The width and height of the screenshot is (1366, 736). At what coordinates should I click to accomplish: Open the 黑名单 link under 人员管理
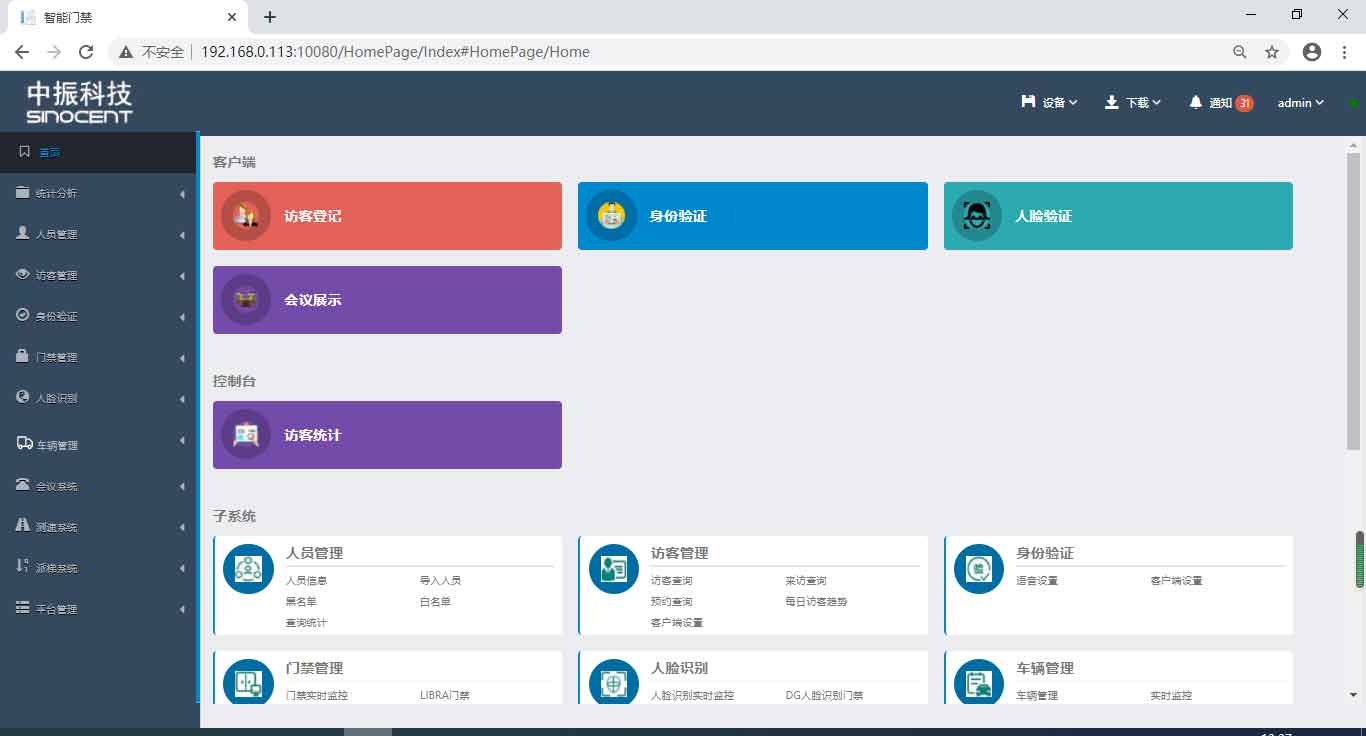click(301, 602)
